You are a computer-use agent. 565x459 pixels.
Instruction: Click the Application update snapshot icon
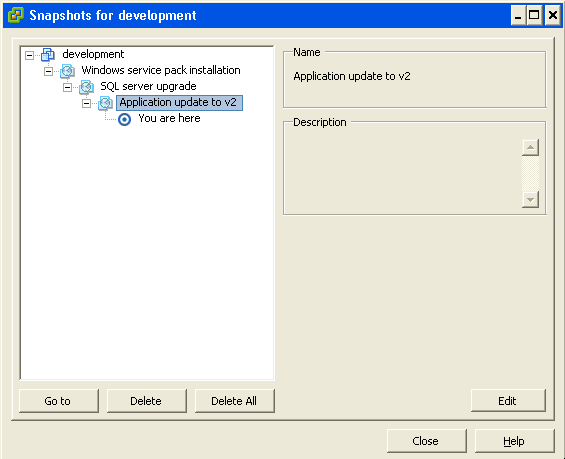106,103
